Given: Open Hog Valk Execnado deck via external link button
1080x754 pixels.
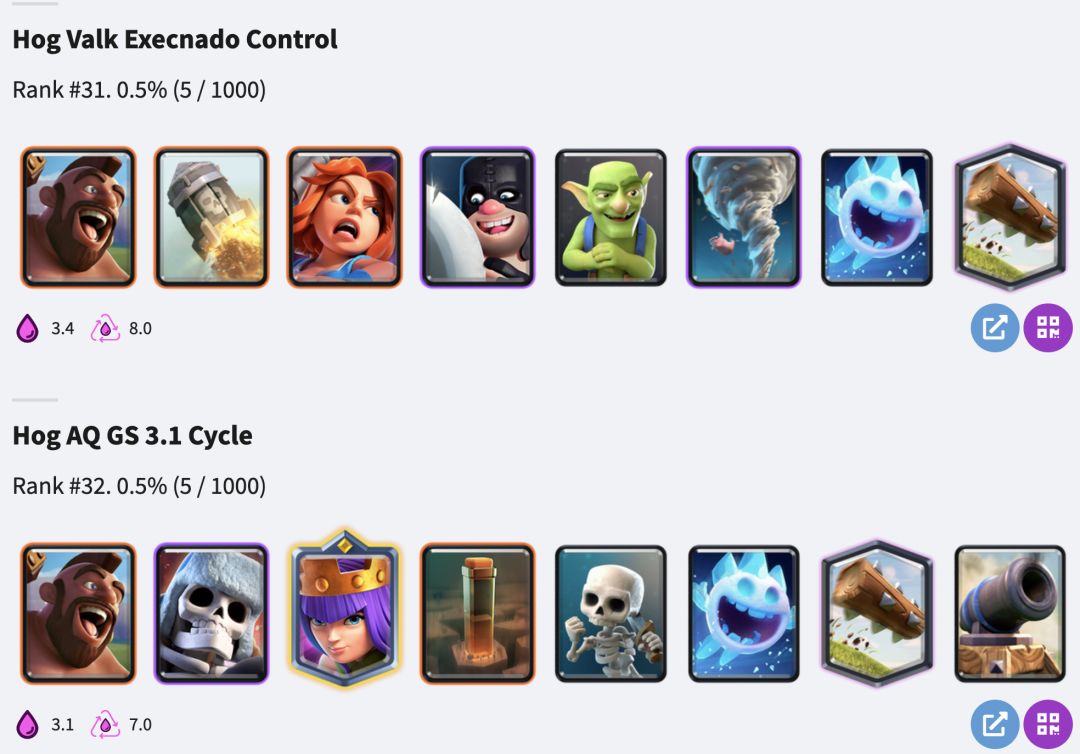Looking at the screenshot, I should click(995, 328).
